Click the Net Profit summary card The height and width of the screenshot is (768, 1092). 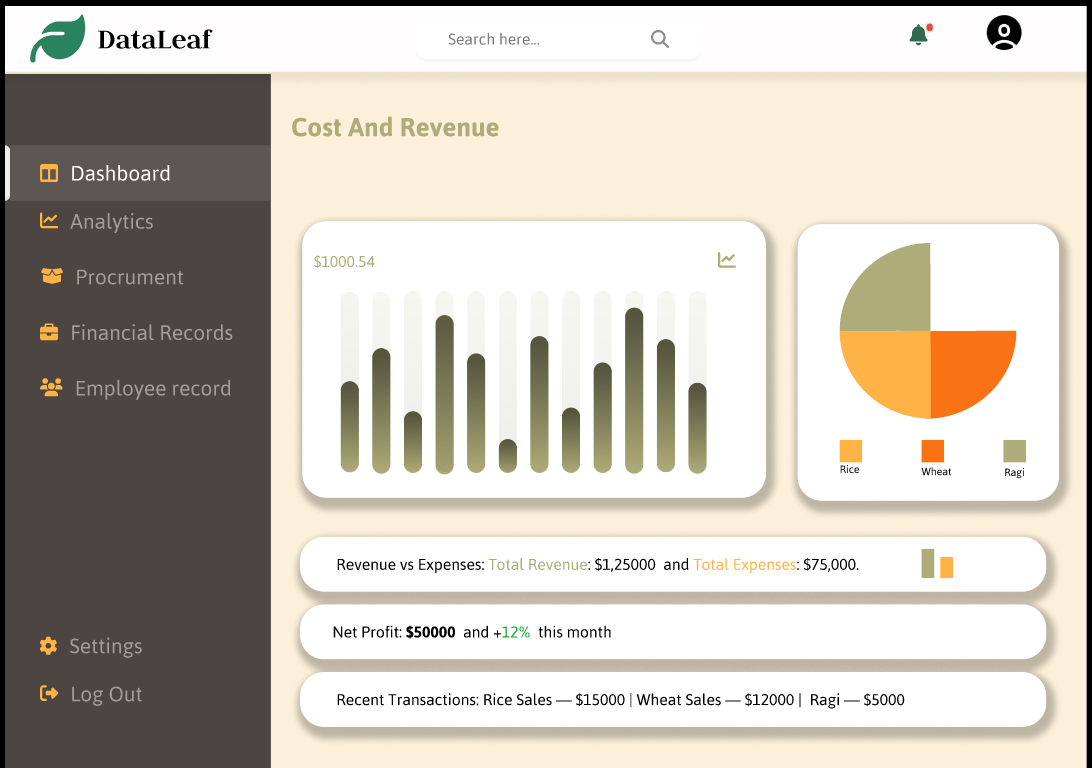pyautogui.click(x=673, y=632)
